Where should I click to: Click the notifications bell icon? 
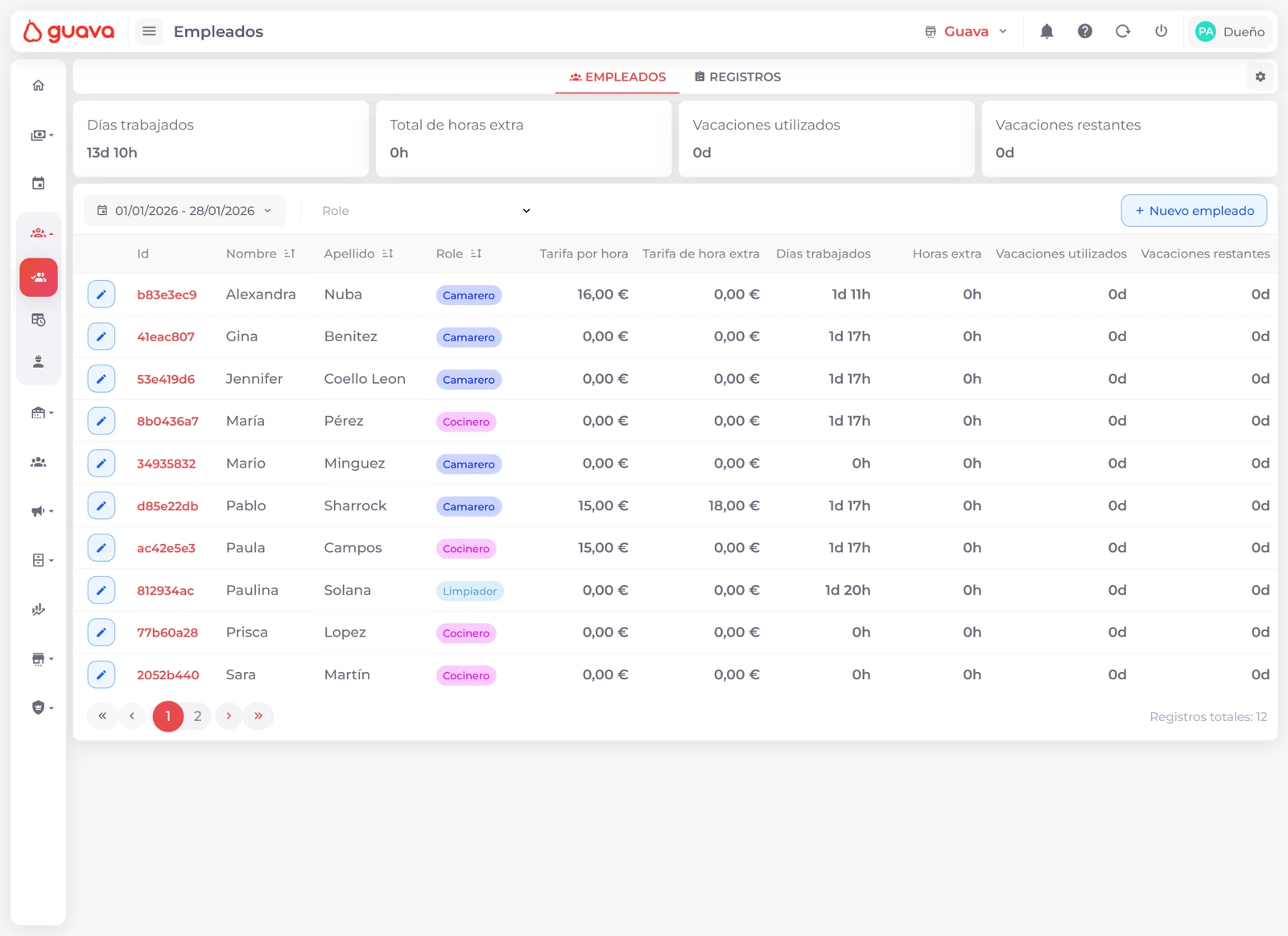[1046, 31]
